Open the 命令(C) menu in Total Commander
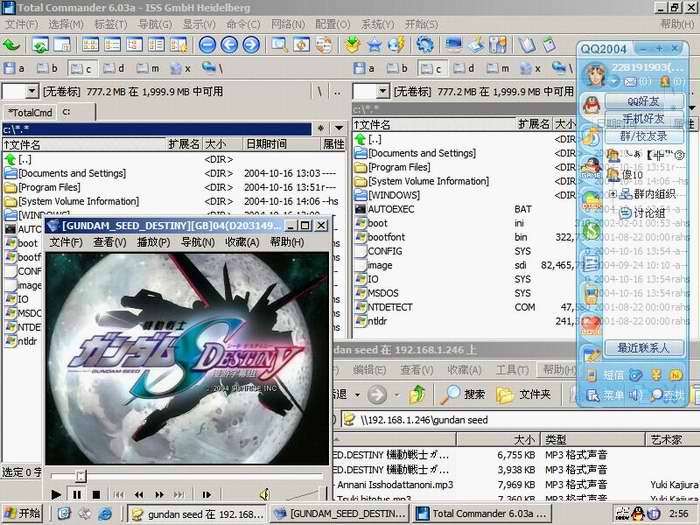700x525 pixels. [x=243, y=25]
